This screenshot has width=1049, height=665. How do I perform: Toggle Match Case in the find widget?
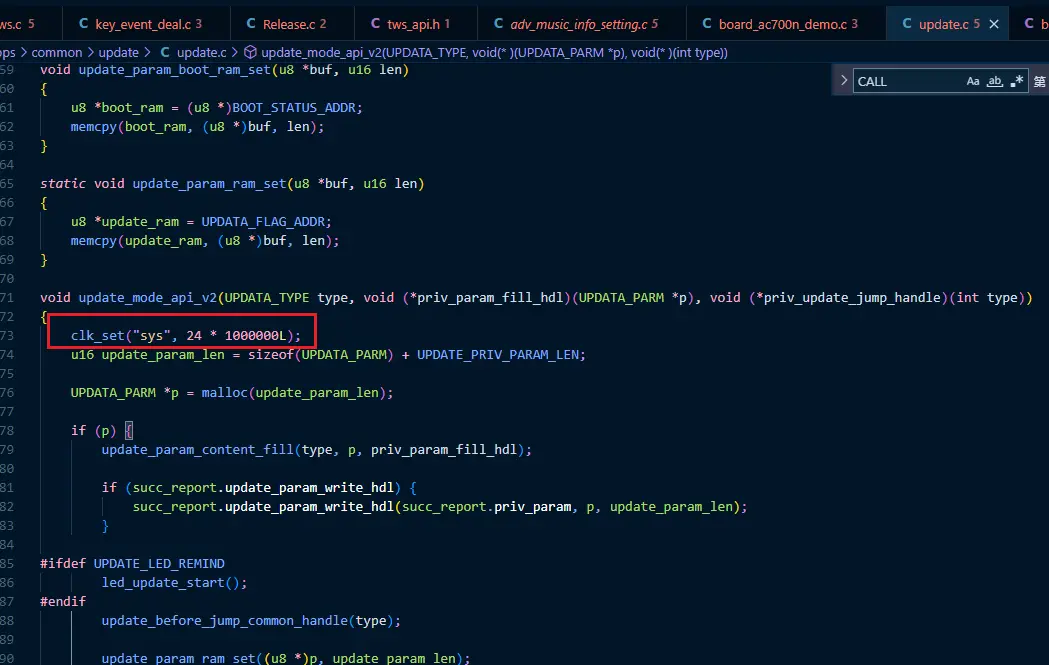(x=973, y=81)
